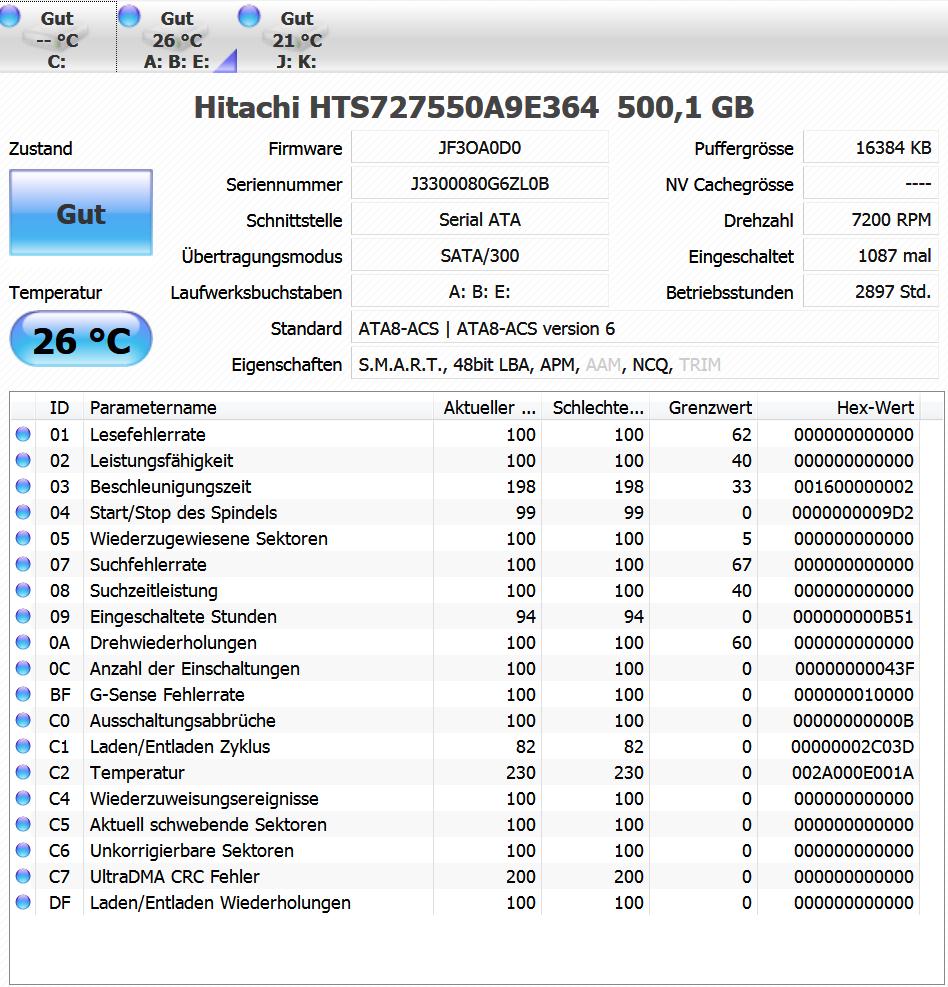
Task: Click the blue Gut health status button
Action: [81, 213]
